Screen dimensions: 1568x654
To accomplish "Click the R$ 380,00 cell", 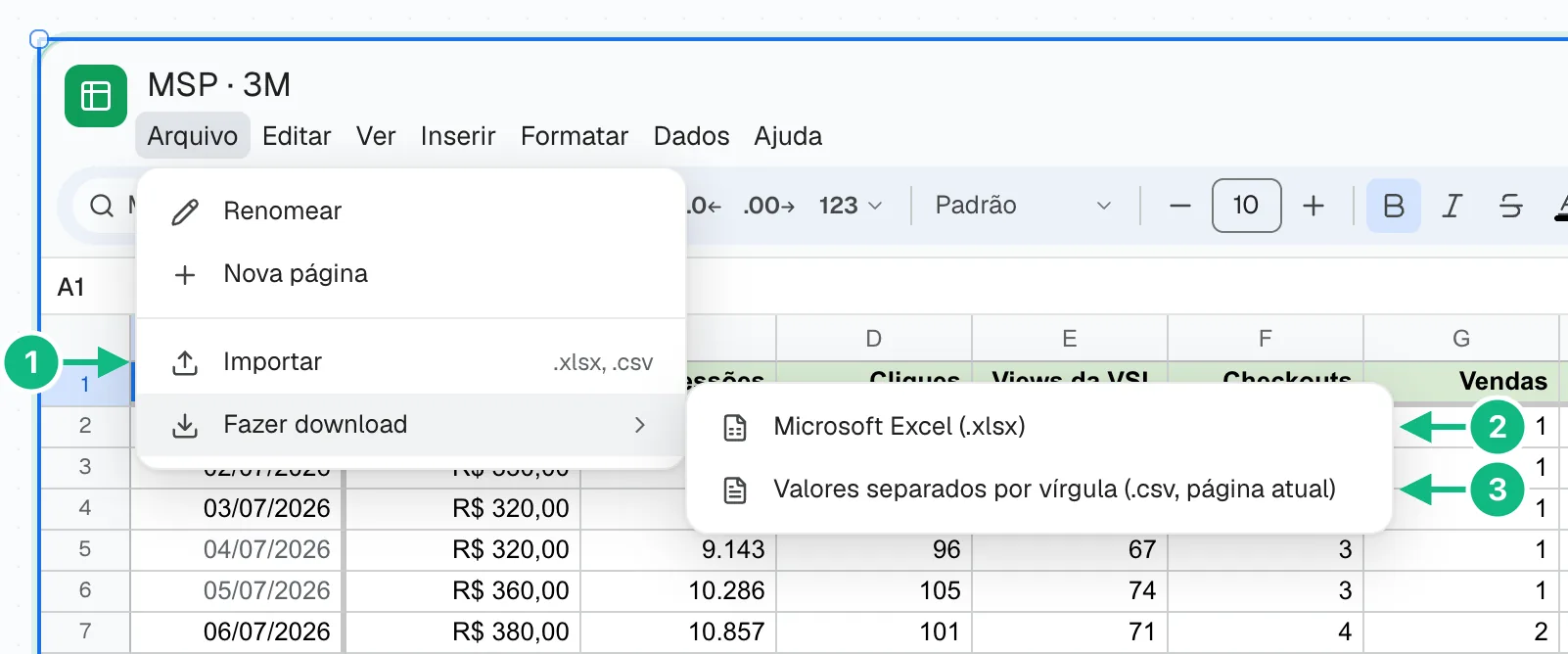I will click(x=463, y=631).
